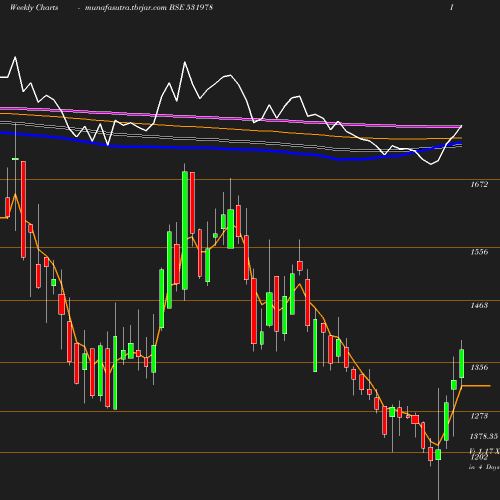Screen dimensions: 500x500
Task: Select the 1672 price level label
Action: tap(479, 184)
